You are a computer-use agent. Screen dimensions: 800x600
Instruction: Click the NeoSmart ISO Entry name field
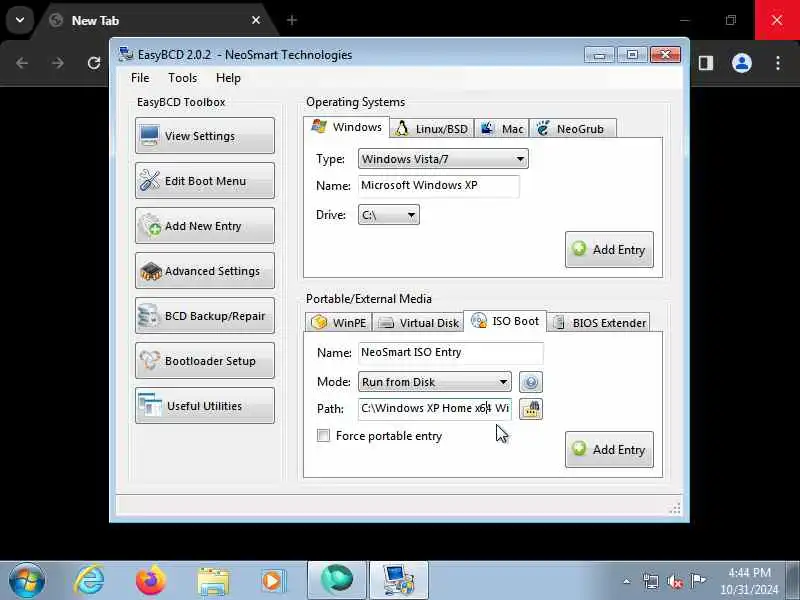coord(451,353)
